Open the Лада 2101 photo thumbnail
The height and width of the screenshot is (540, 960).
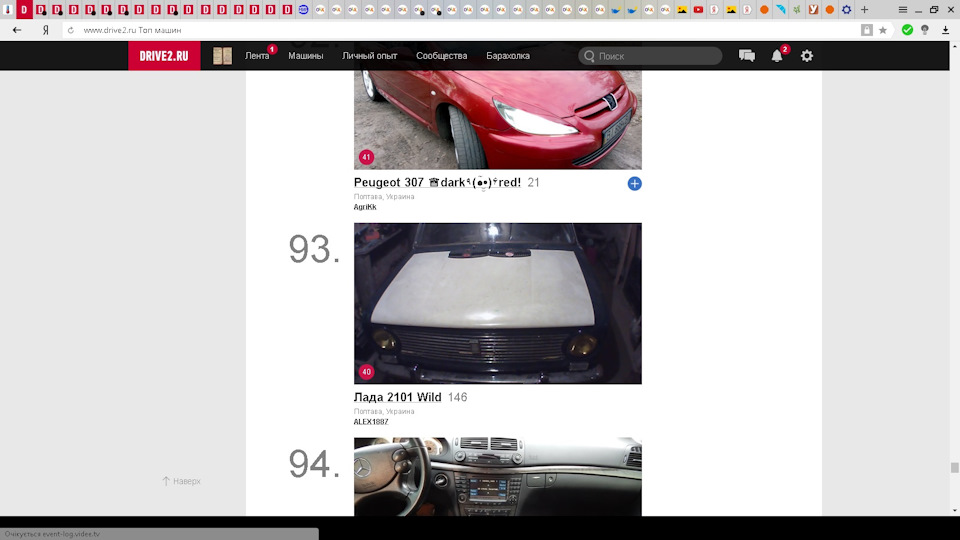(498, 303)
